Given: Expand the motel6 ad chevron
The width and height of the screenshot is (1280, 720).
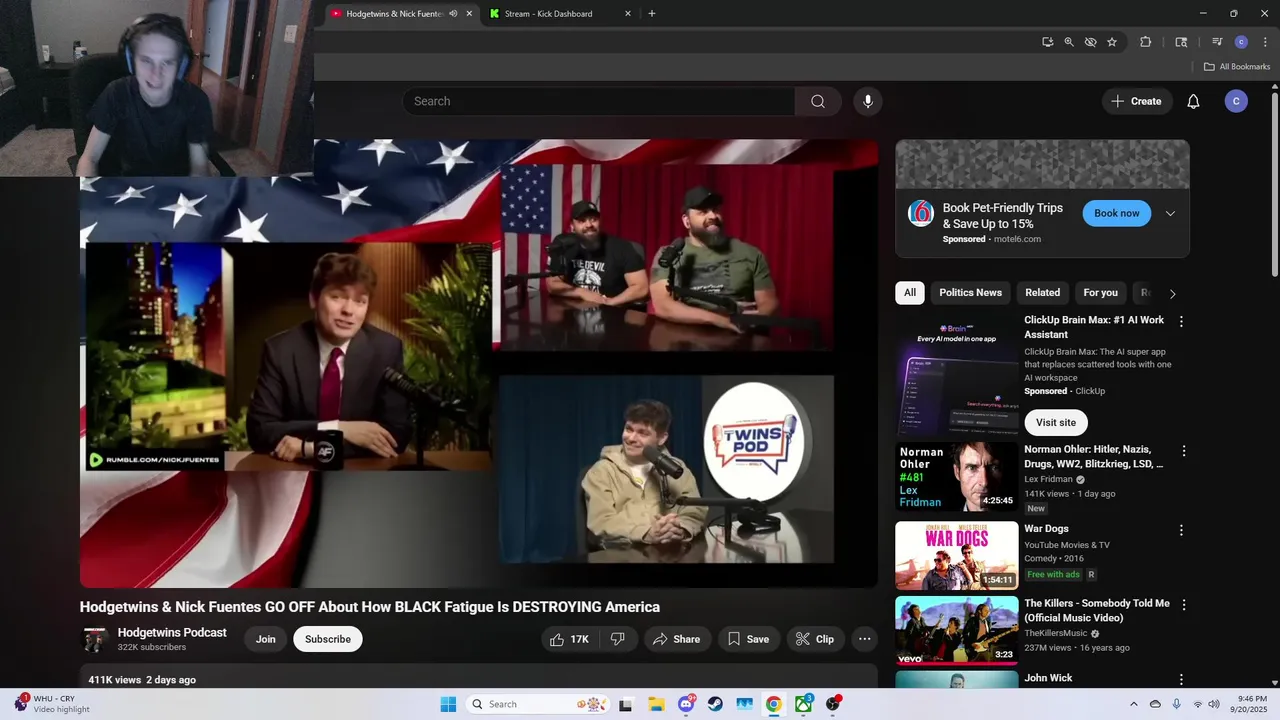Looking at the screenshot, I should (x=1170, y=213).
